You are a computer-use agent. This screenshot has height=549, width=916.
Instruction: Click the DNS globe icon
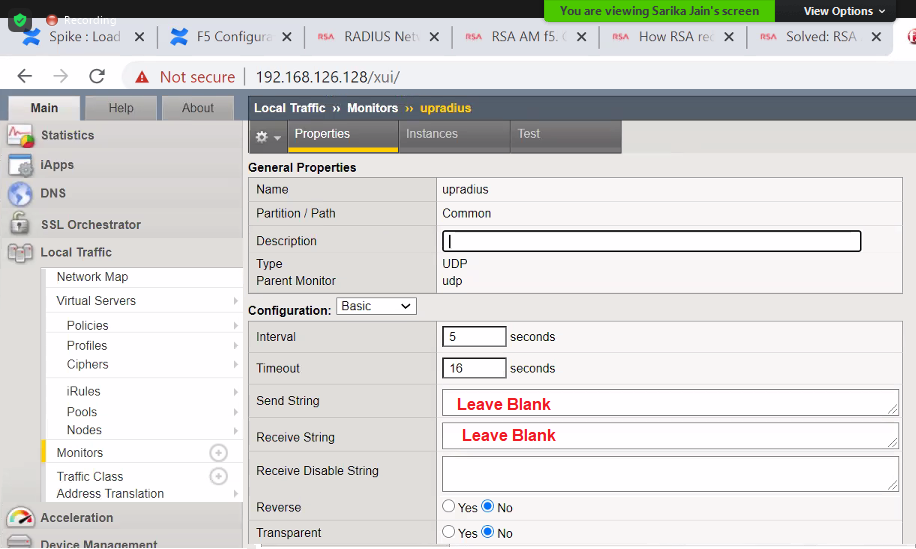pyautogui.click(x=20, y=194)
